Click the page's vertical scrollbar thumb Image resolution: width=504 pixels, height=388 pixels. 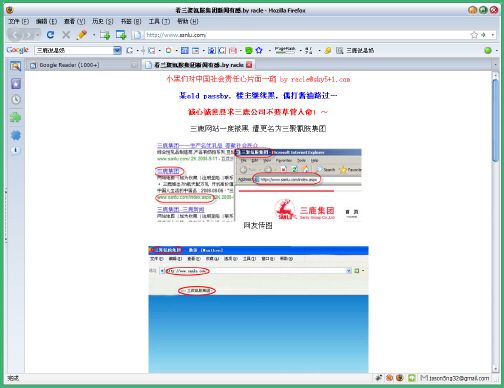tap(495, 121)
